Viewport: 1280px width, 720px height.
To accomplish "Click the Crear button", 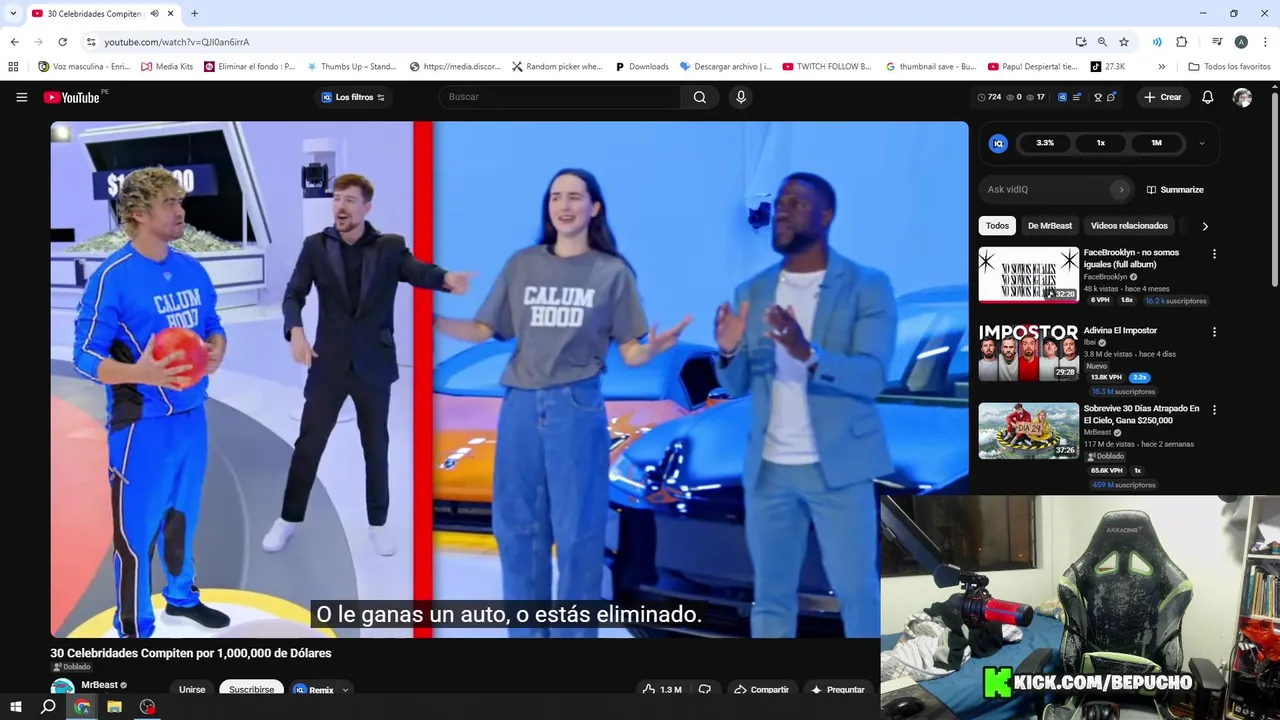I will [x=1163, y=97].
